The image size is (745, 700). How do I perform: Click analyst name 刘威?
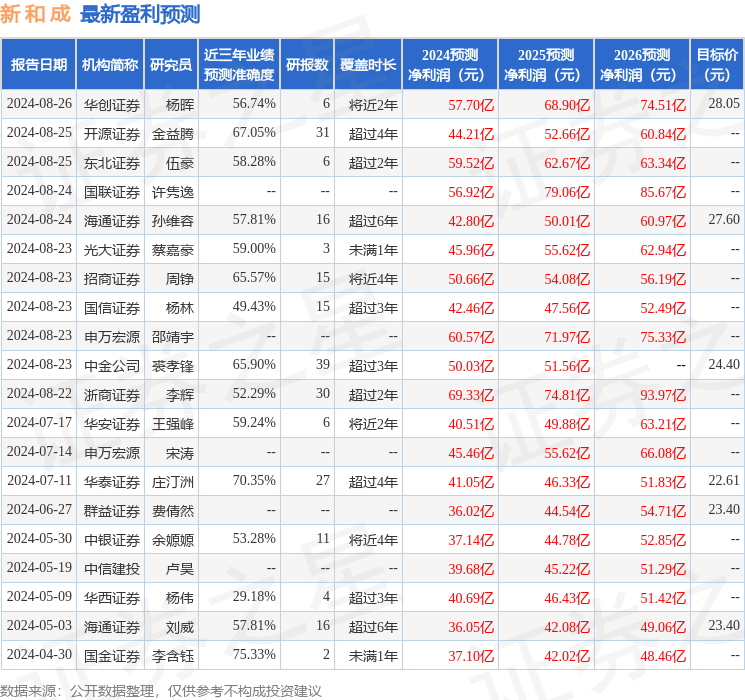(180, 627)
